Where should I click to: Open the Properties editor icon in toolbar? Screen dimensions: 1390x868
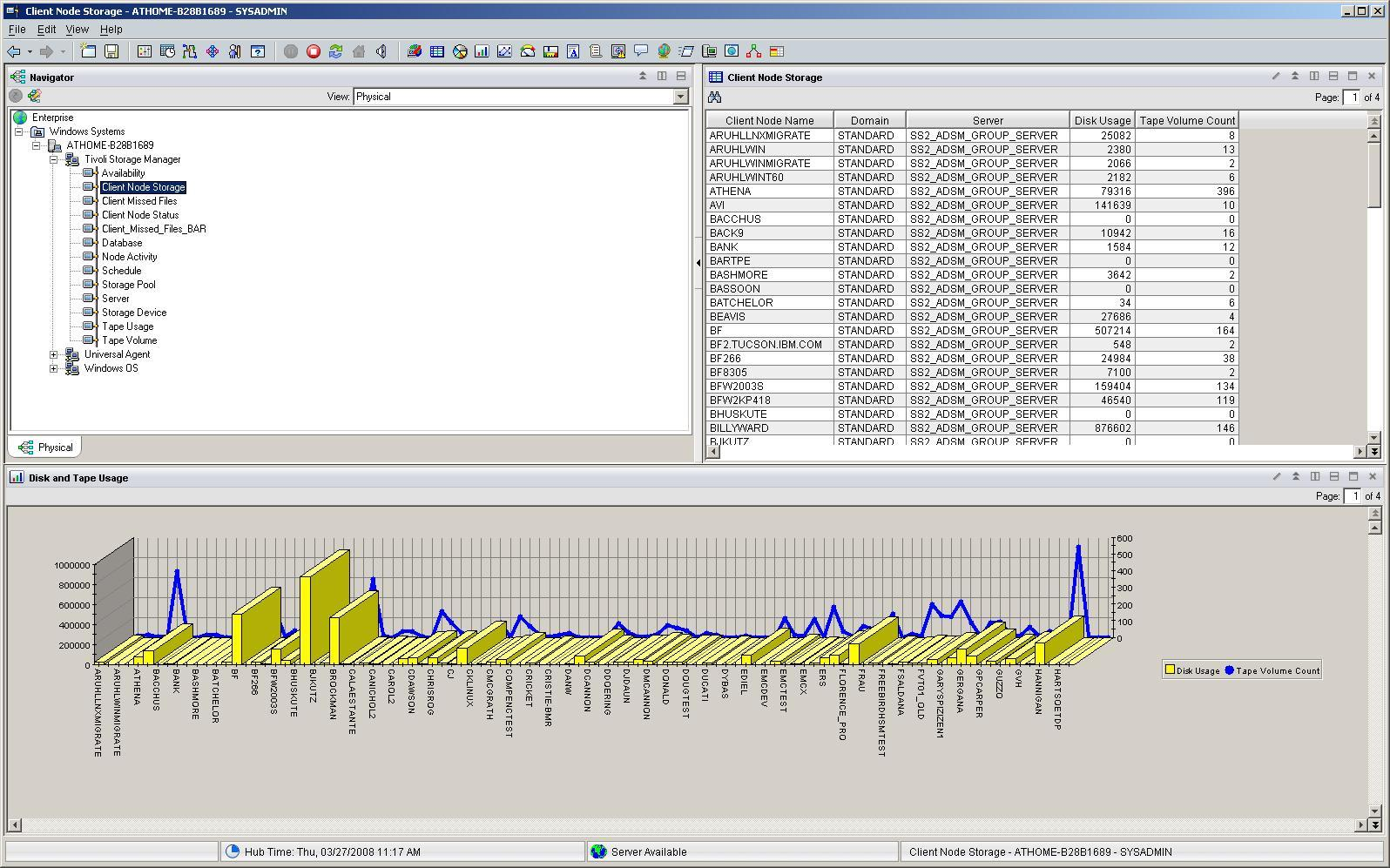pos(145,51)
